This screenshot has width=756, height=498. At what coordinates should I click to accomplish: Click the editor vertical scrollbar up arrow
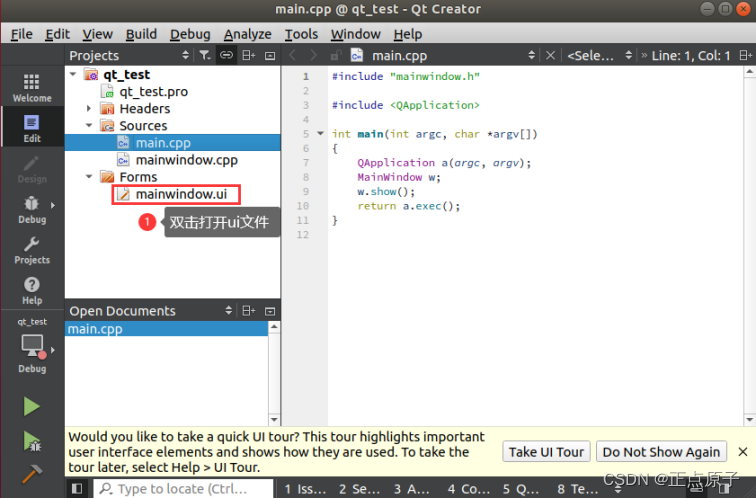pos(750,72)
